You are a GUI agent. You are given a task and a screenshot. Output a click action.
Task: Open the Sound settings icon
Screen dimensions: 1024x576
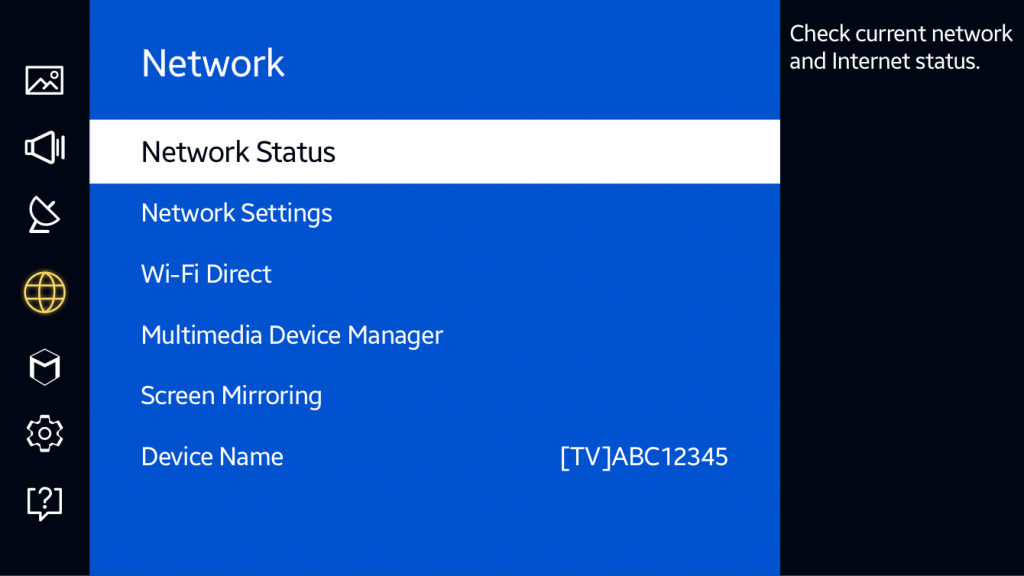pyautogui.click(x=44, y=147)
